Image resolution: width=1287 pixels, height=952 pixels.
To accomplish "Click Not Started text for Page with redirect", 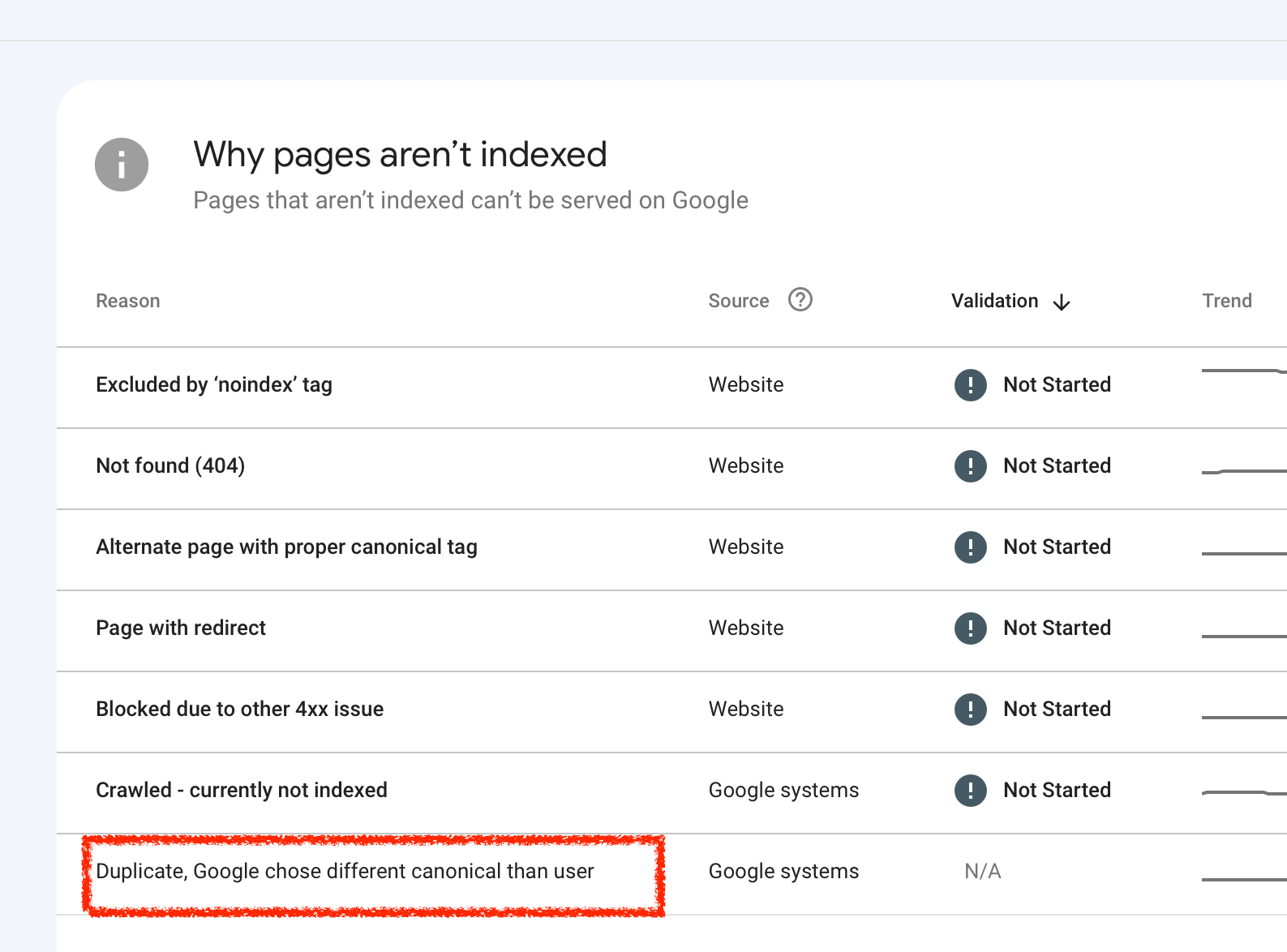I will [x=1057, y=628].
